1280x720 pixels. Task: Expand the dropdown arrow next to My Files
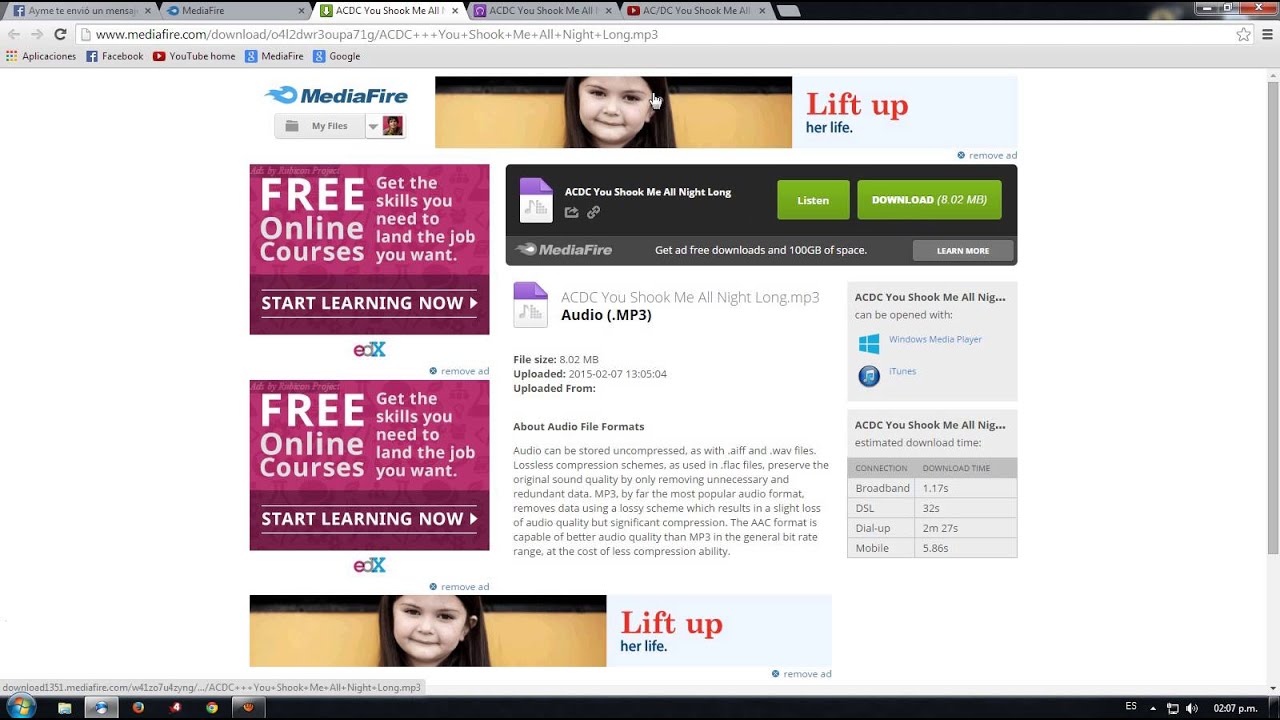(372, 126)
